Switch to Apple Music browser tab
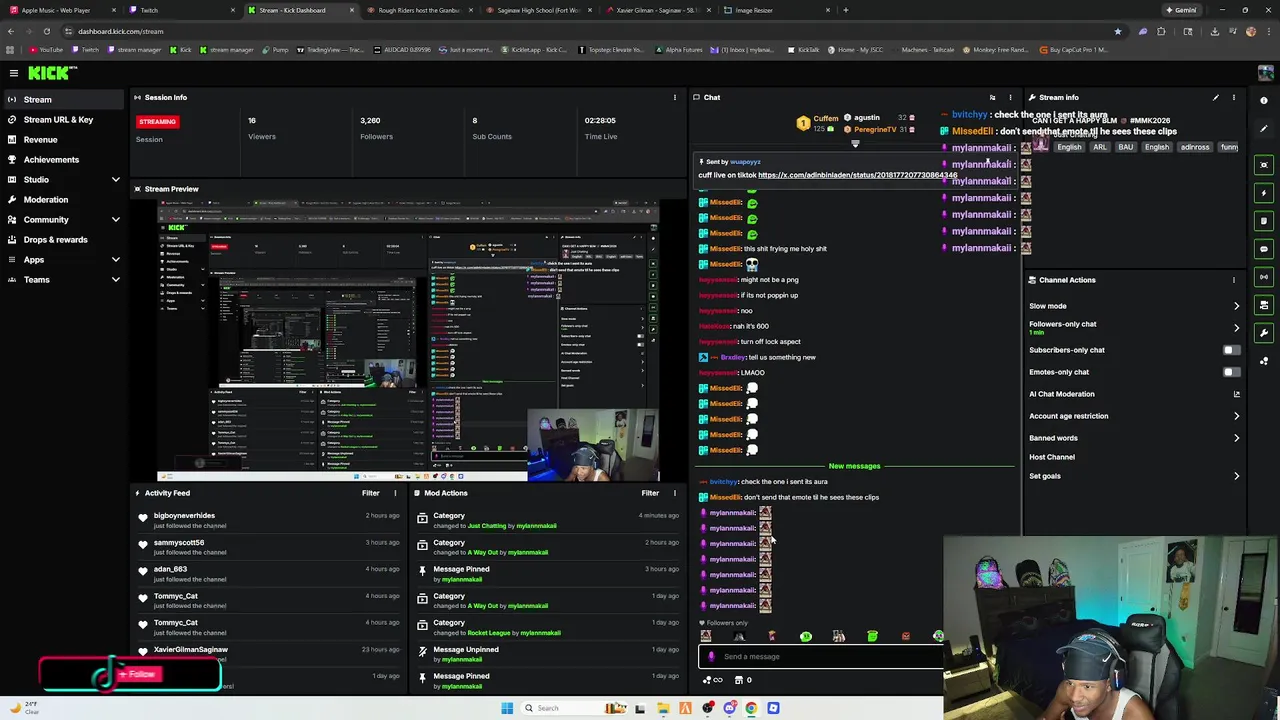This screenshot has height=720, width=1280. (x=60, y=10)
